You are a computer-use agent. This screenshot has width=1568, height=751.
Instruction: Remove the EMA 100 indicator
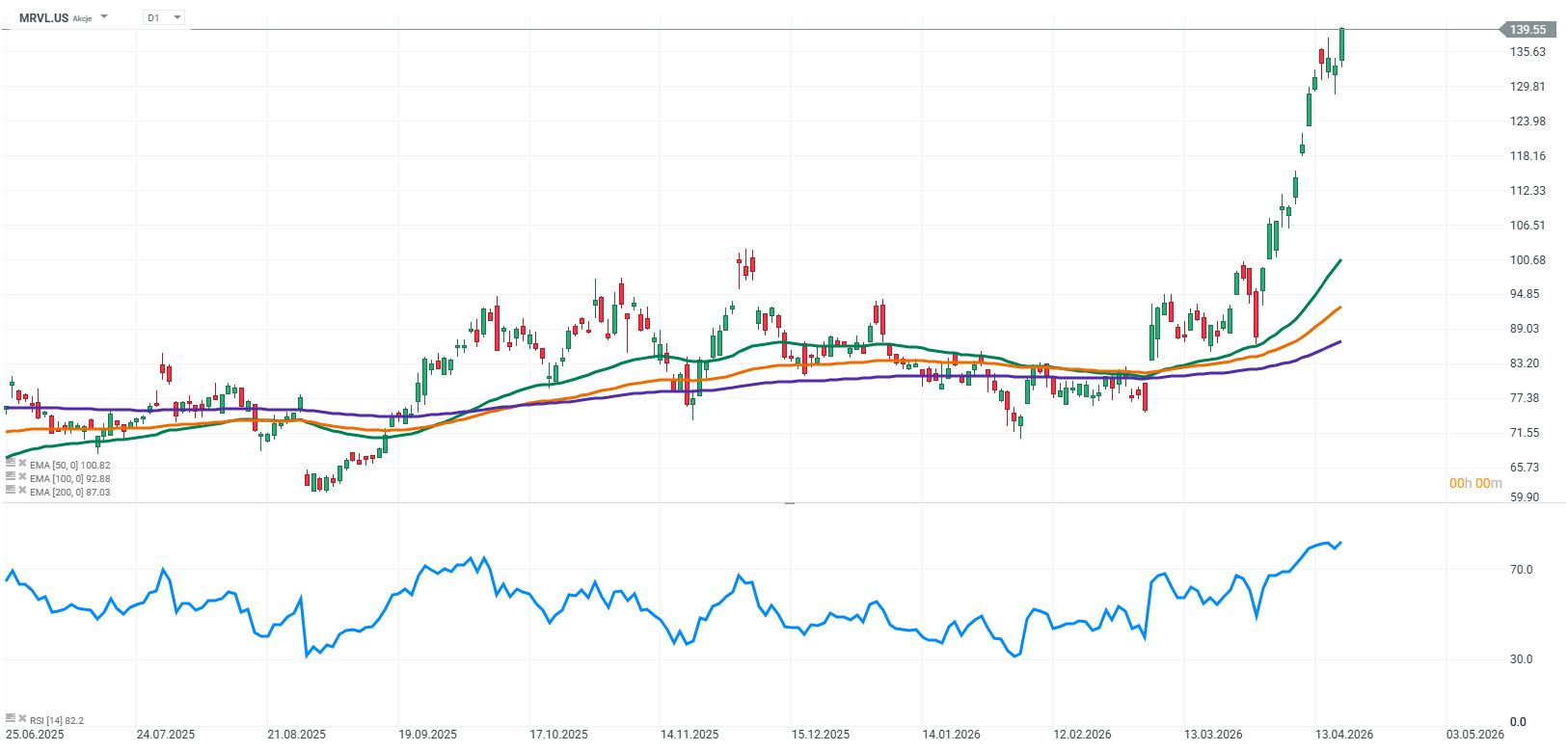click(22, 477)
